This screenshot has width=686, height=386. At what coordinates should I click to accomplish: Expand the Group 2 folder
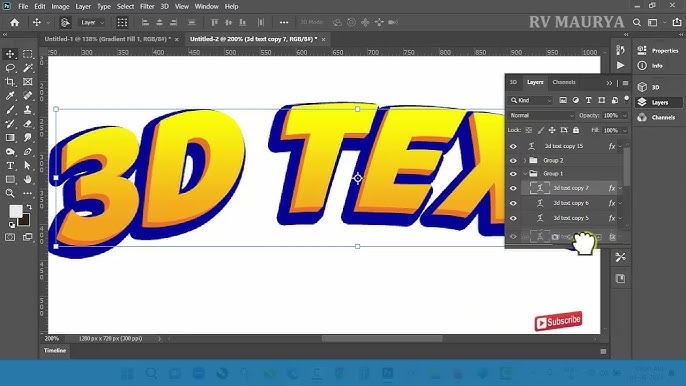(x=525, y=161)
